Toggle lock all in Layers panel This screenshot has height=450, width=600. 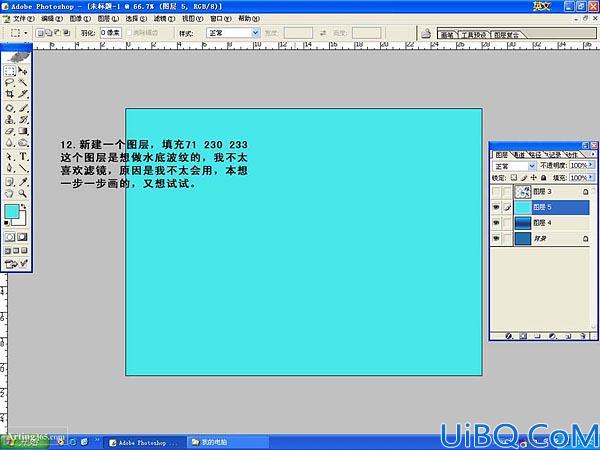coord(543,178)
